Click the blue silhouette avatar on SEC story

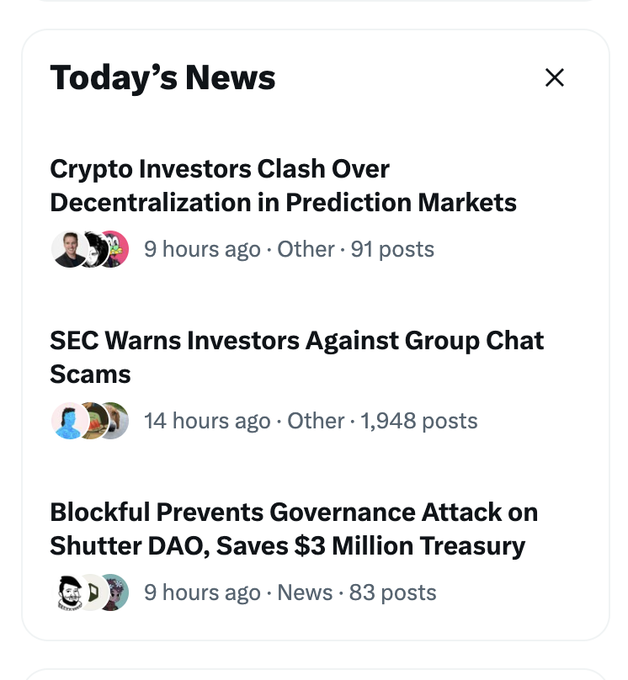point(68,421)
